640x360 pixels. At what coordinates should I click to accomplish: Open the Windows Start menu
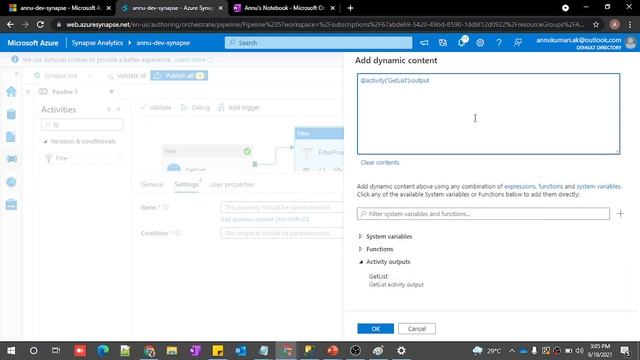(x=11, y=351)
